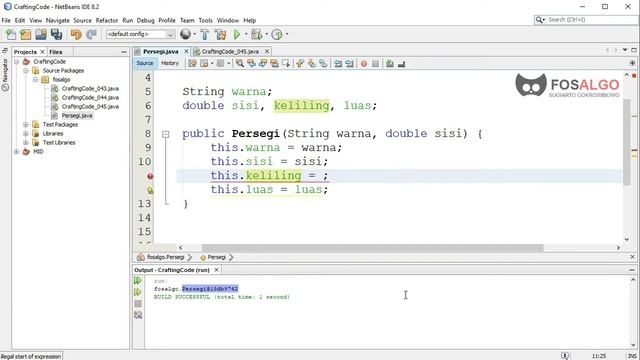This screenshot has height=360, width=640.
Task: Open the Debug menu
Action: tap(145, 20)
